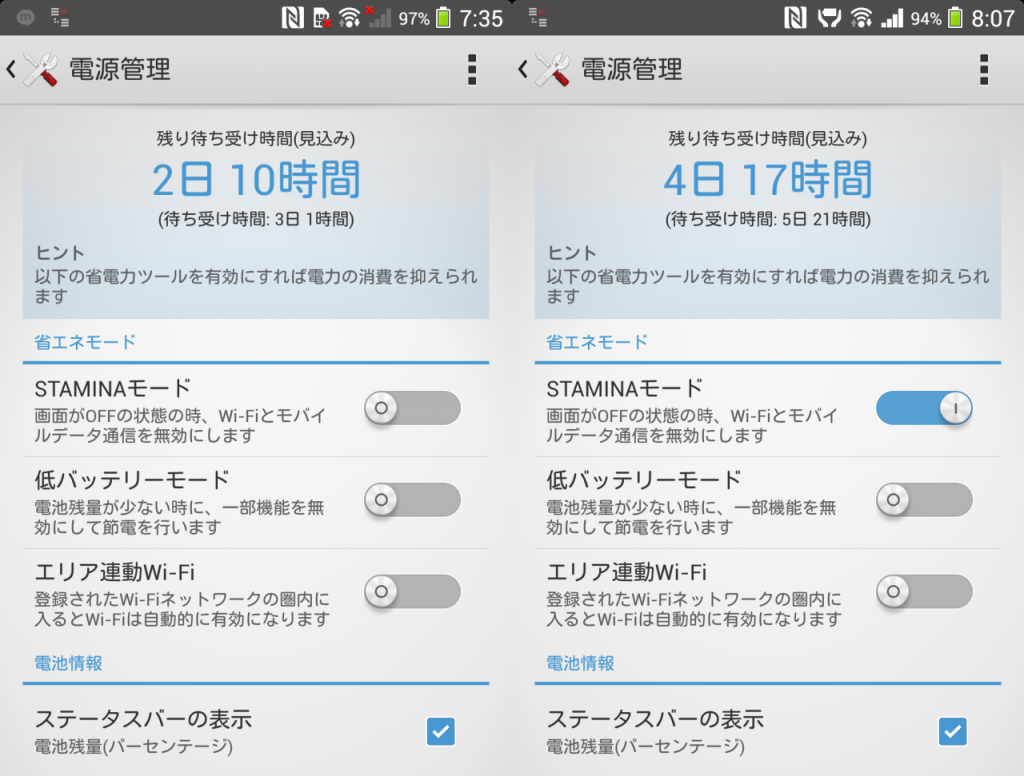The image size is (1024, 776).
Task: Tap the back arrow in left screen
Action: [11, 69]
